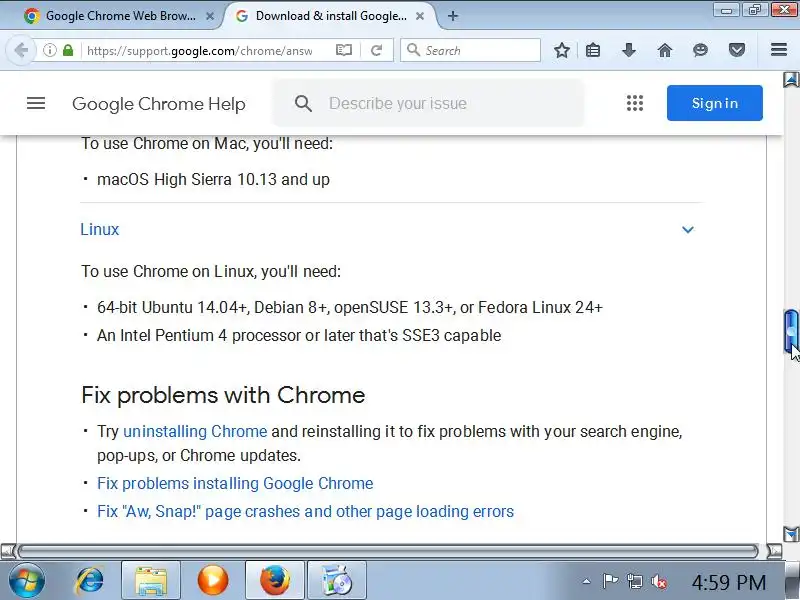Show hidden system tray icons
The image size is (800, 600).
(587, 581)
